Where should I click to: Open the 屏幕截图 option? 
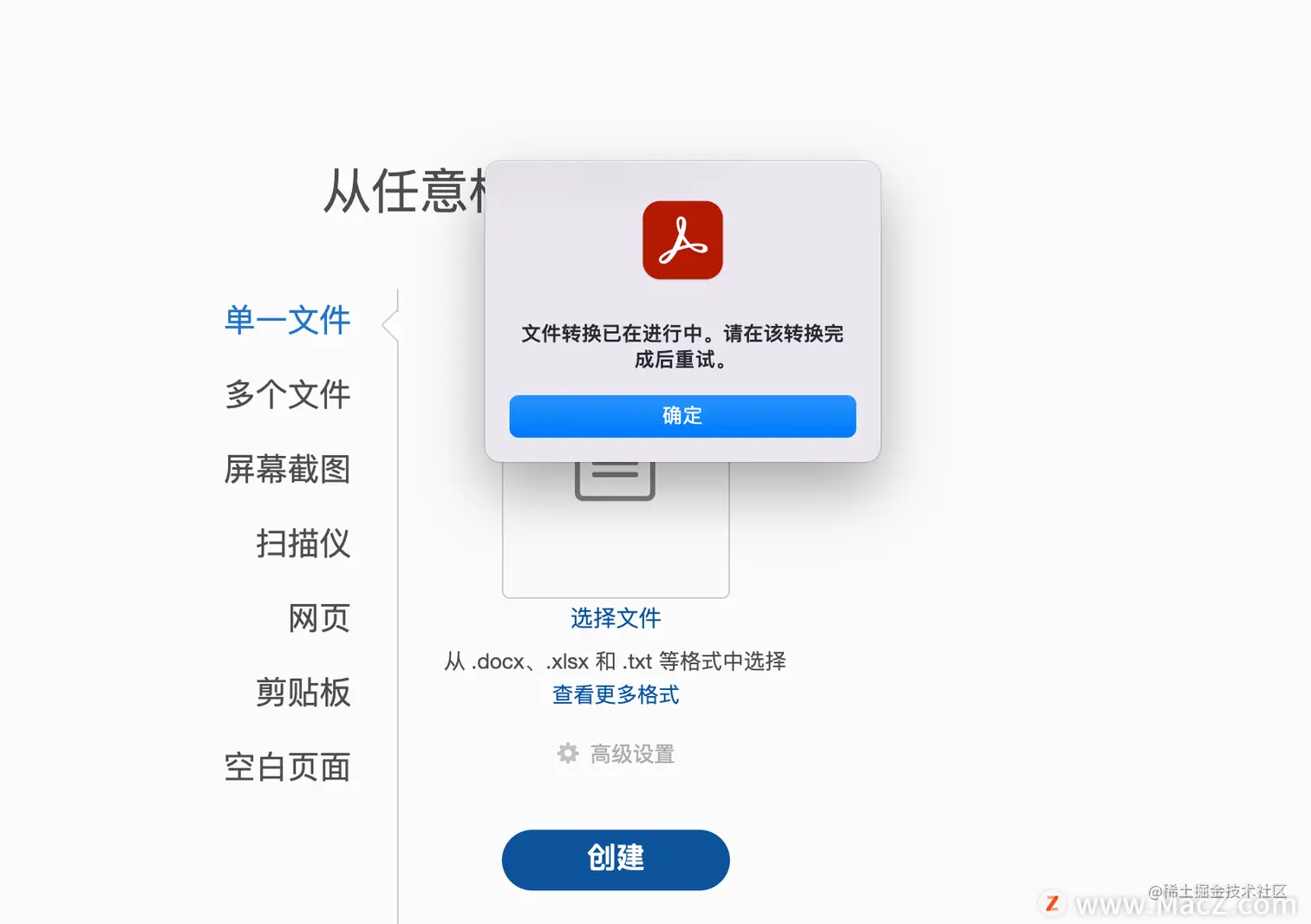288,469
